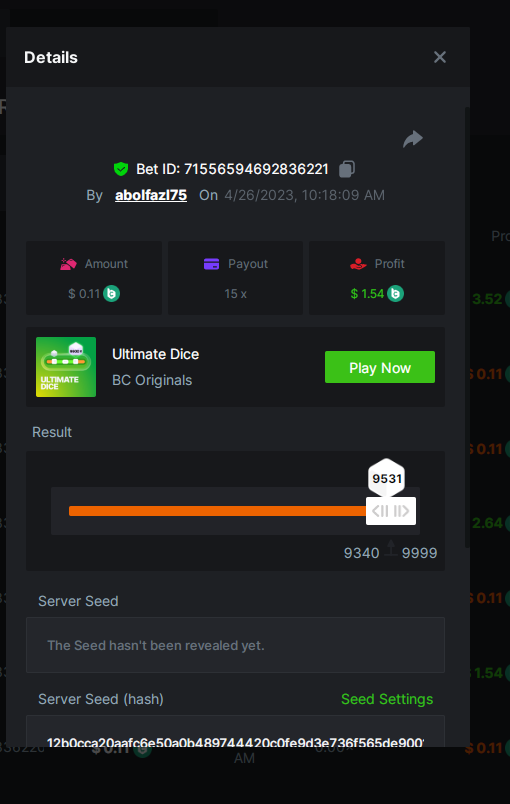
Task: Click the dialog vertical scrollbar
Action: pos(467,327)
